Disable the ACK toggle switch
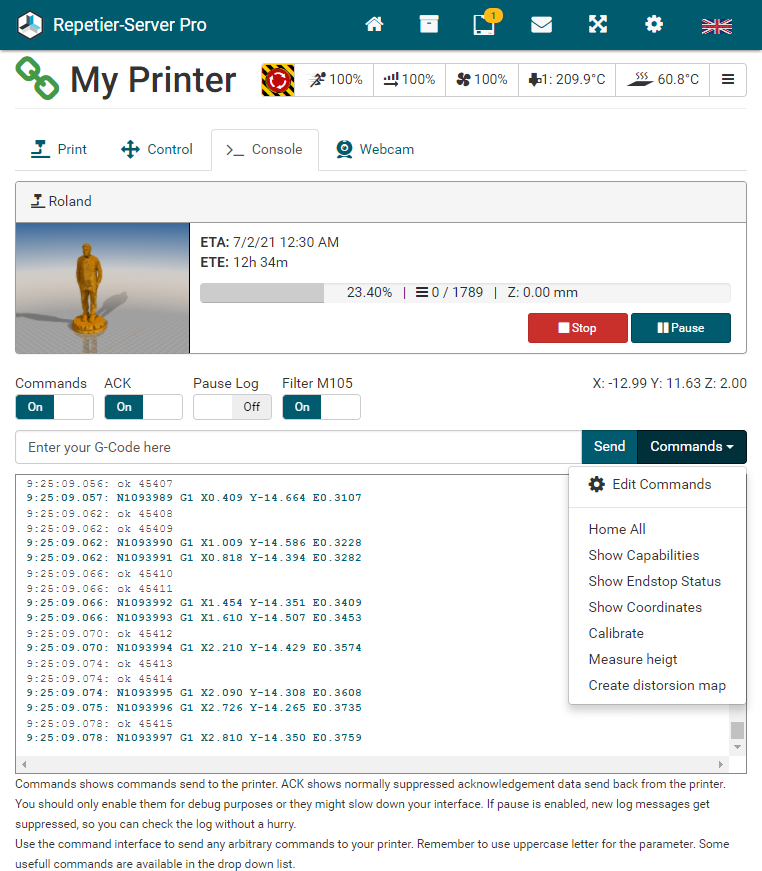The image size is (762, 871). pyautogui.click(x=143, y=407)
